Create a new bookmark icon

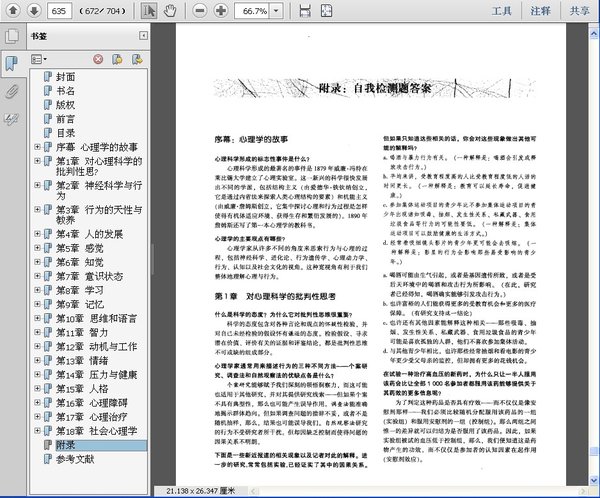pos(117,59)
